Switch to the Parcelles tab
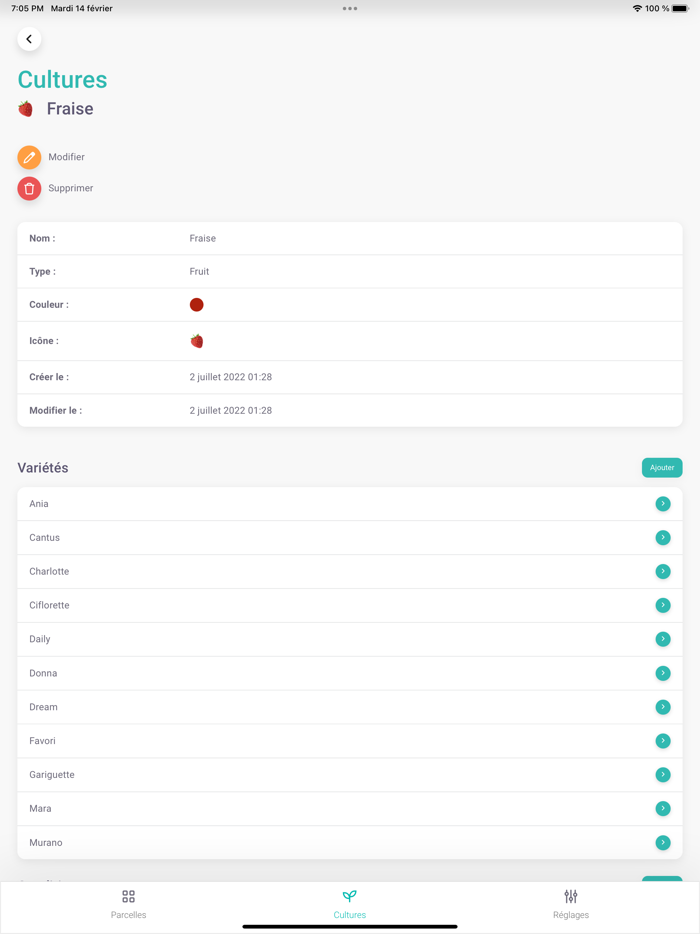Screen dimensions: 700x934 (128, 904)
